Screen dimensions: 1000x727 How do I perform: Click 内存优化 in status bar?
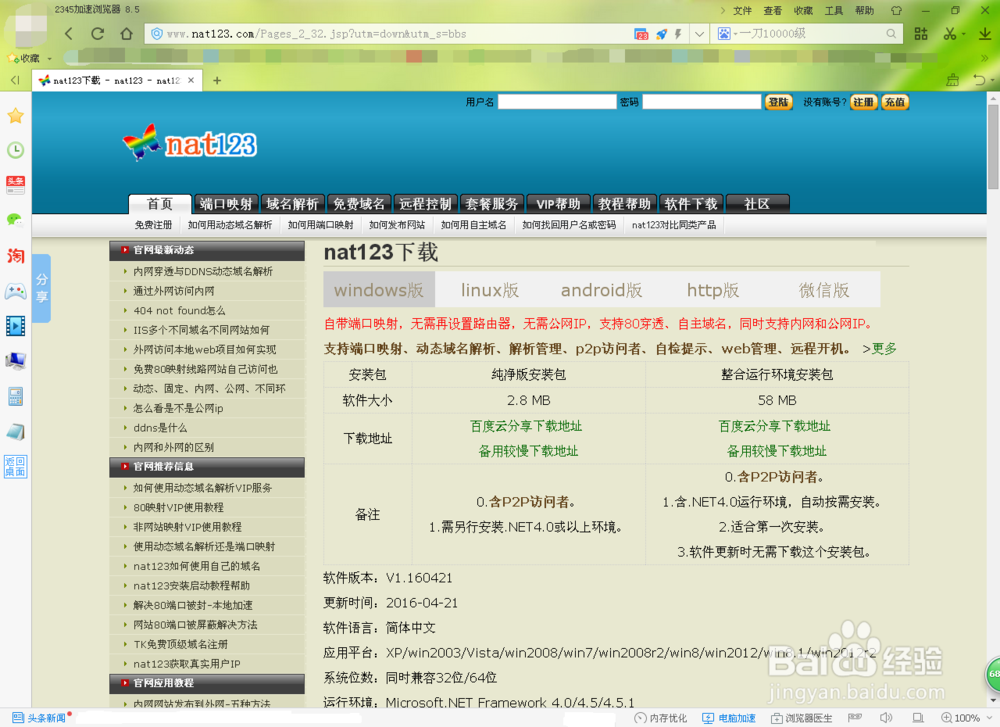661,718
